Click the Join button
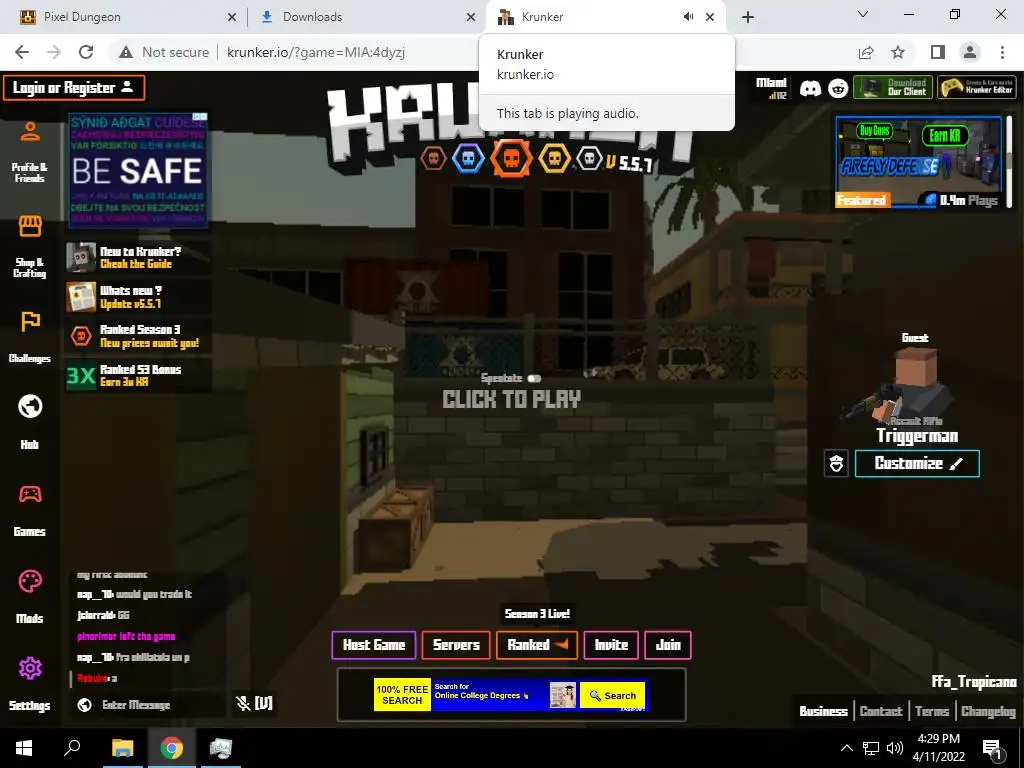1024x768 pixels. coord(667,645)
